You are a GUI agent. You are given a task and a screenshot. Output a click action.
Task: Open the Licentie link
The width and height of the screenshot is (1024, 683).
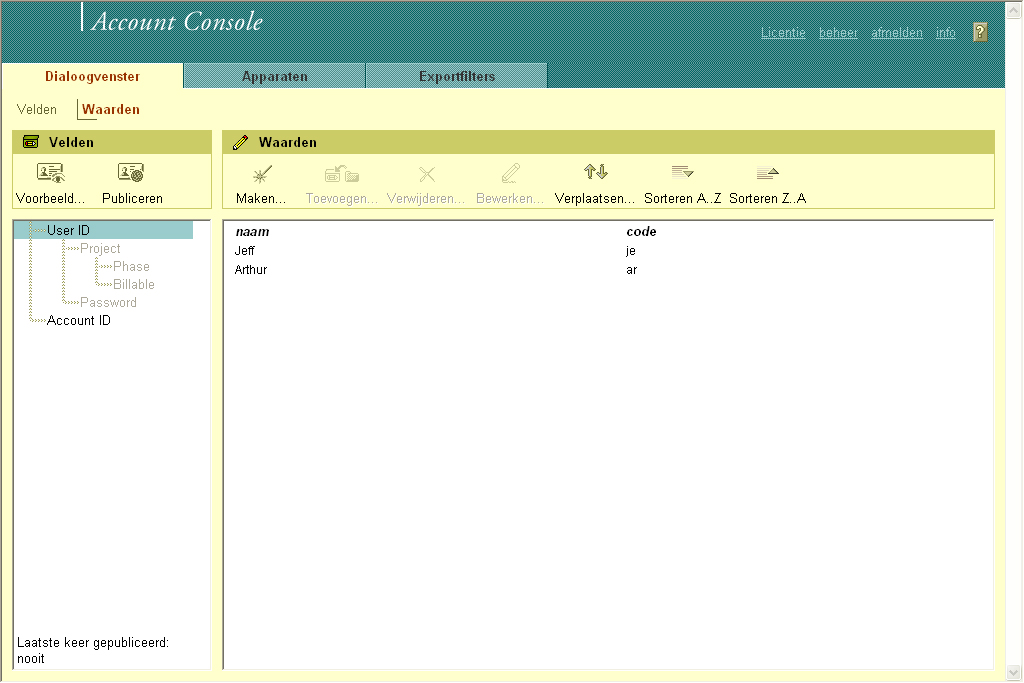pyautogui.click(x=783, y=33)
